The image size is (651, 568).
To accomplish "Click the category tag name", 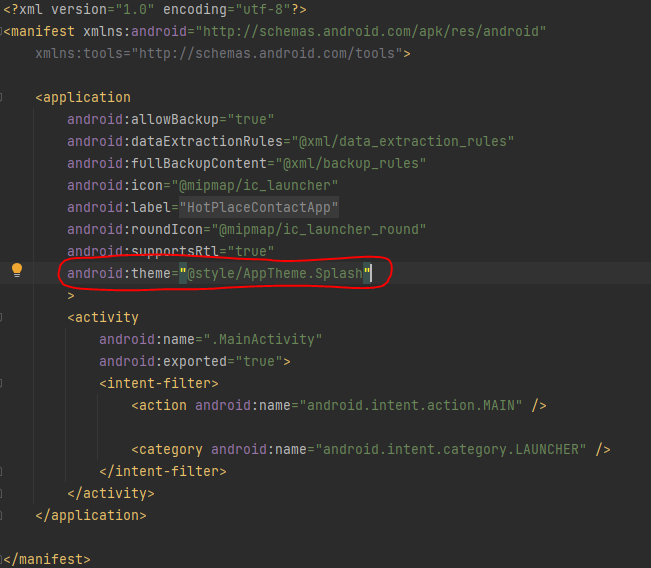I will click(171, 450).
